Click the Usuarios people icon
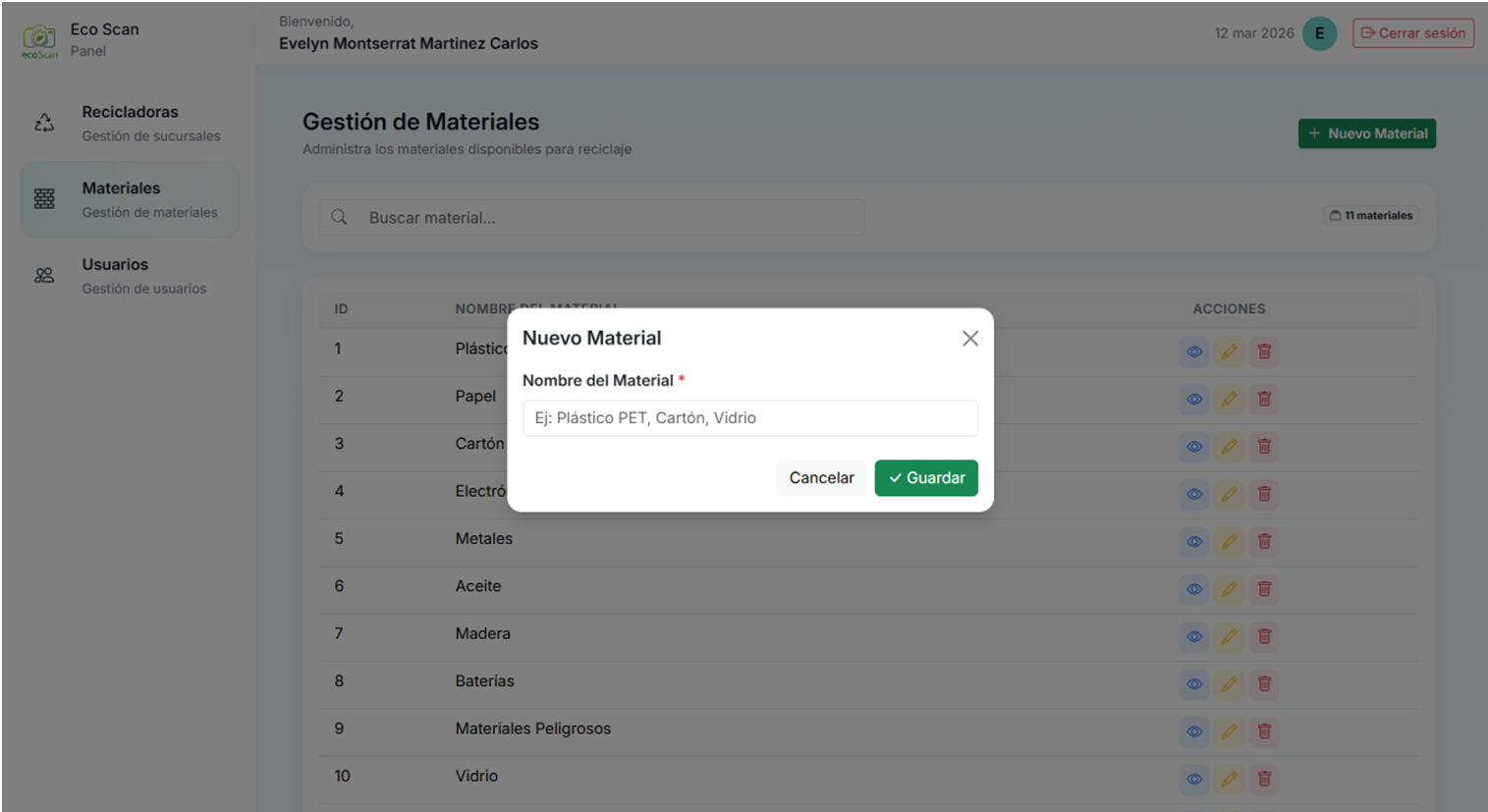 pyautogui.click(x=44, y=275)
